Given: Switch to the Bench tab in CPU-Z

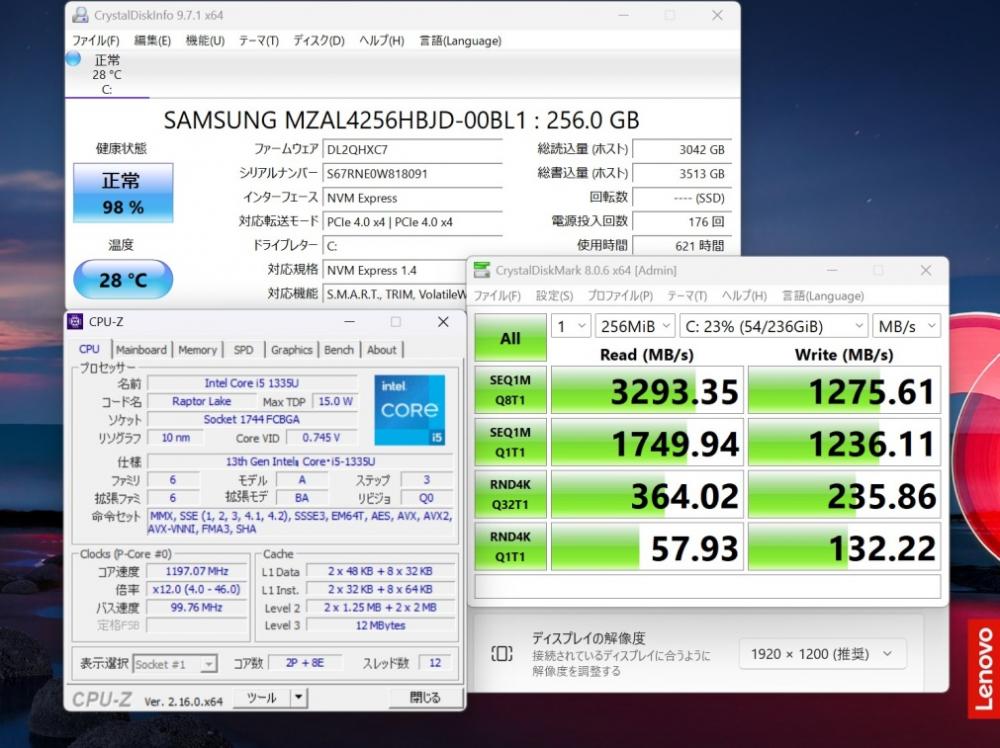Looking at the screenshot, I should 339,349.
